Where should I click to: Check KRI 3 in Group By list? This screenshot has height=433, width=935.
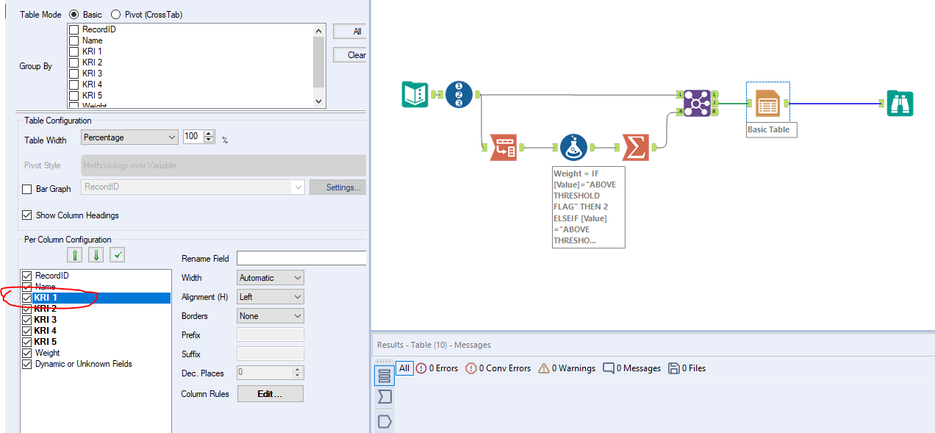[x=74, y=73]
